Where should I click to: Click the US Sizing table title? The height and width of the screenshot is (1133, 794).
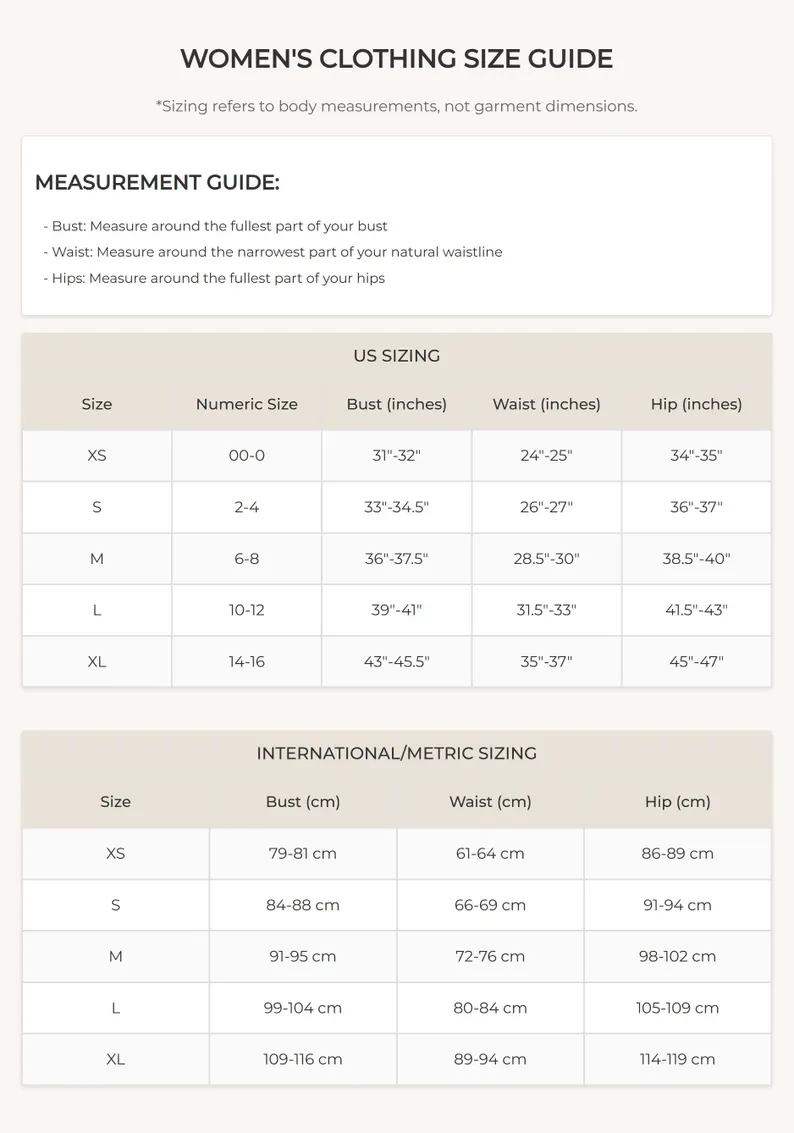(x=396, y=356)
